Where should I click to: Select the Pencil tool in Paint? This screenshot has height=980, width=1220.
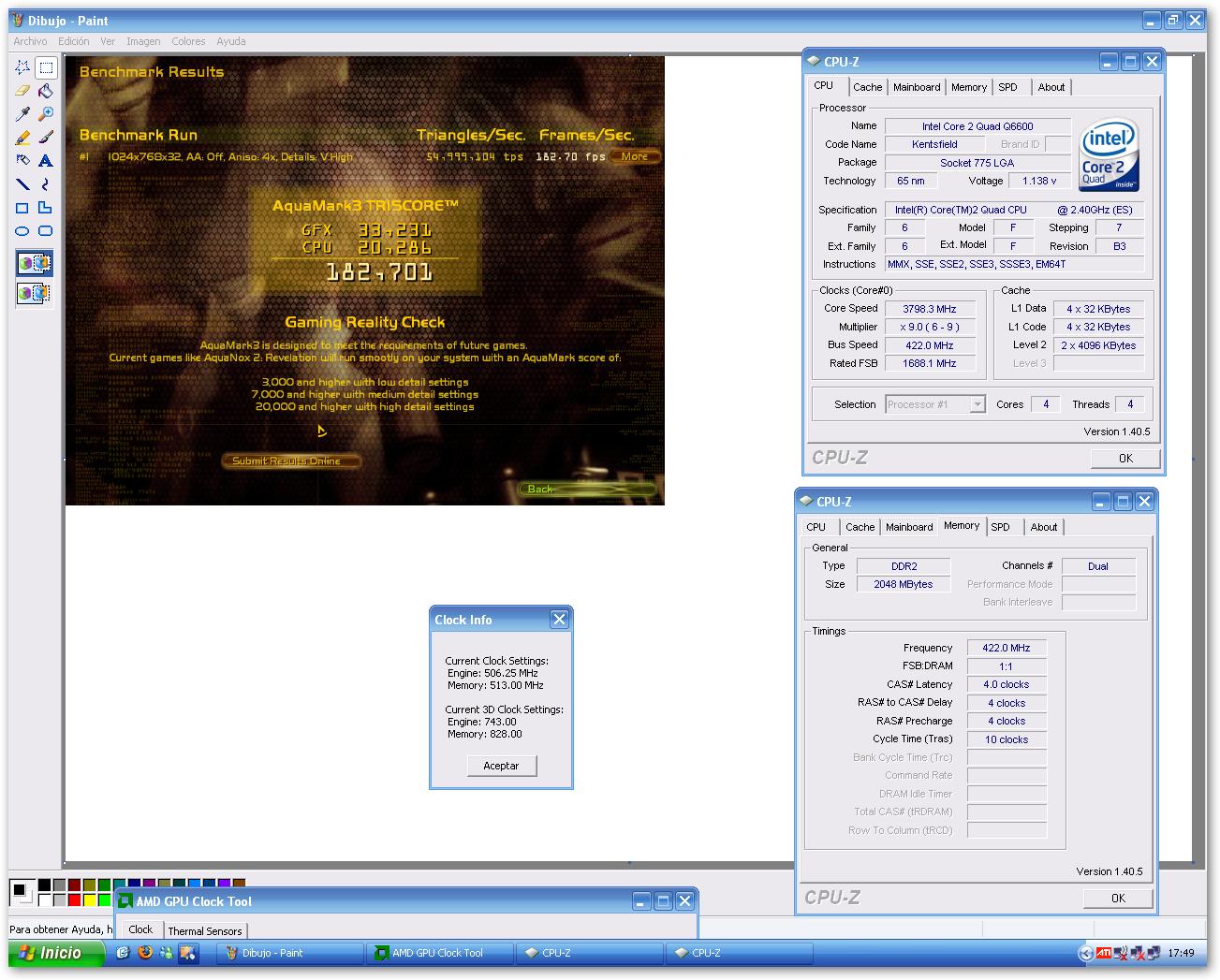22,138
